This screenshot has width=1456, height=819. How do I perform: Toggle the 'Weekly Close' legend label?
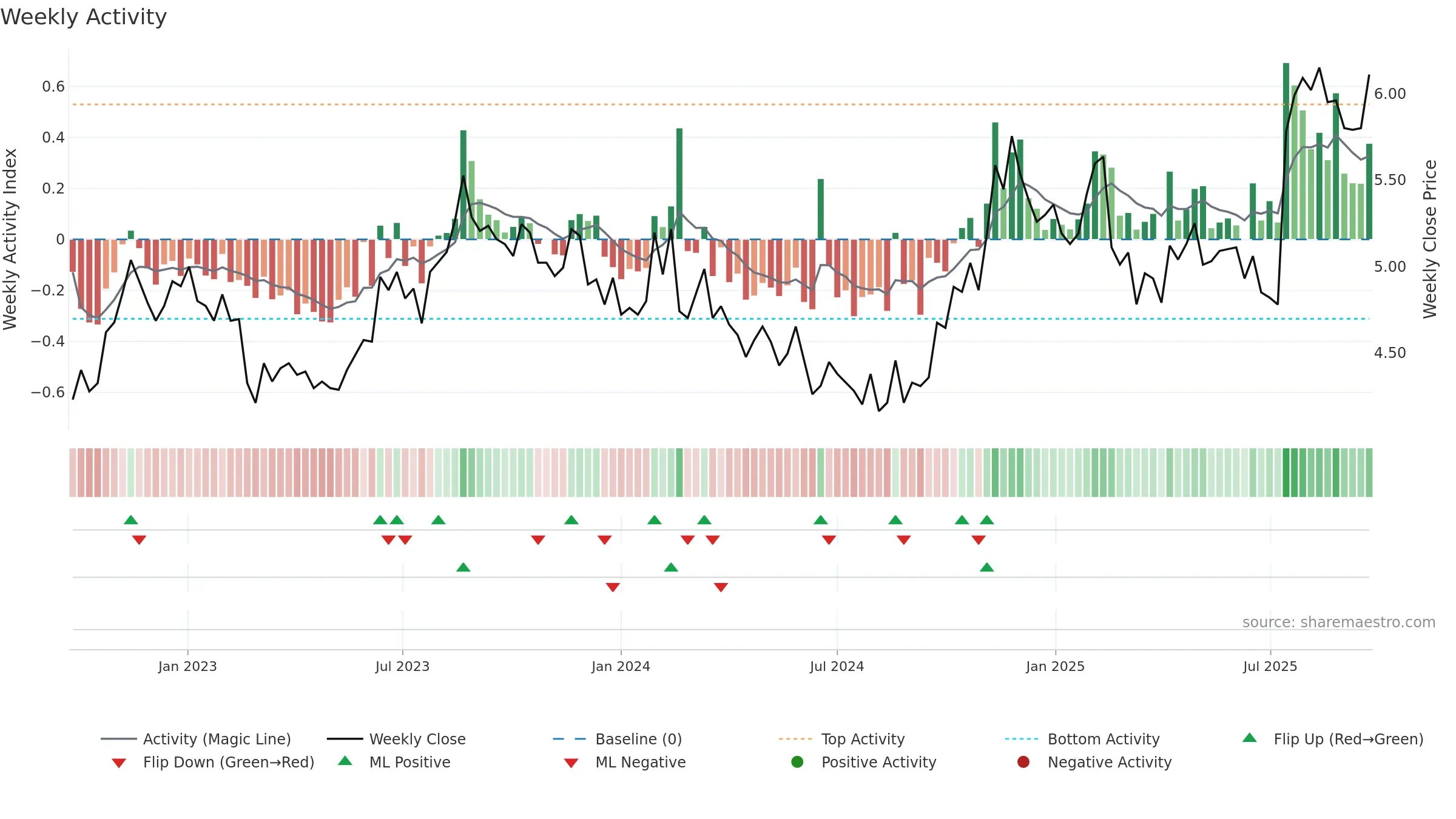pos(417,739)
